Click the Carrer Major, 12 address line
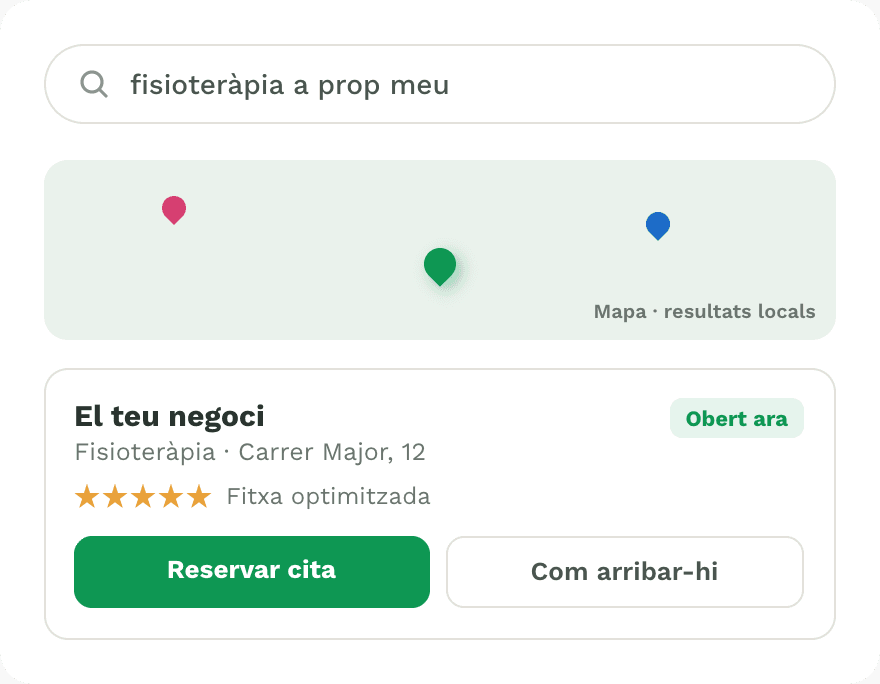The width and height of the screenshot is (880, 684). 332,452
